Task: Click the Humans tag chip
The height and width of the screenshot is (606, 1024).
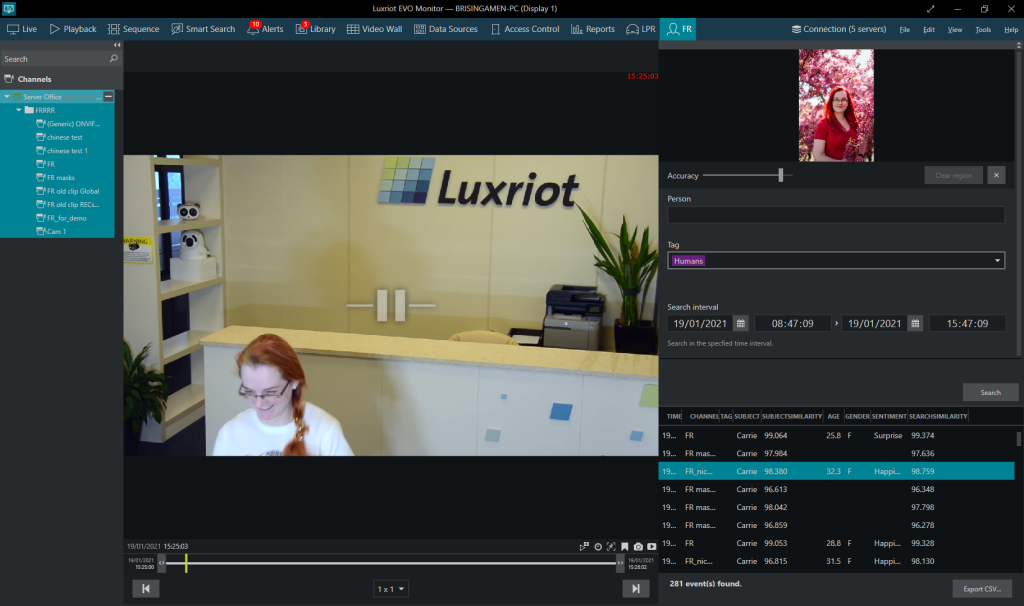Action: (x=688, y=261)
